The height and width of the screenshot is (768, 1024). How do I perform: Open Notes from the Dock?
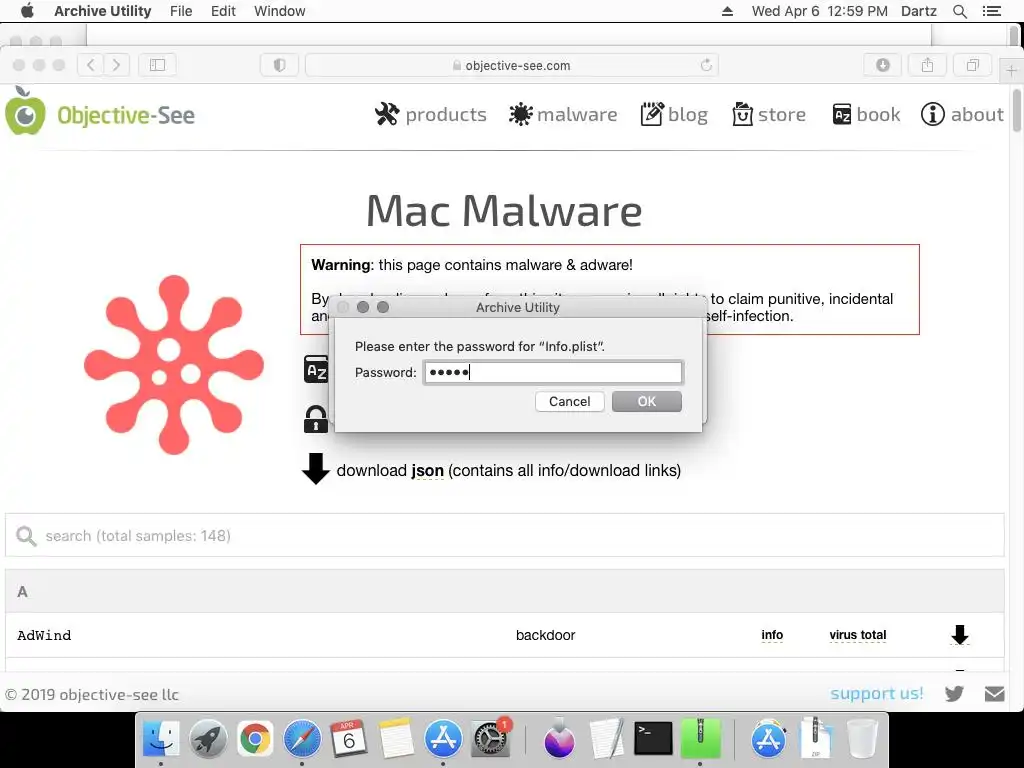pos(396,738)
